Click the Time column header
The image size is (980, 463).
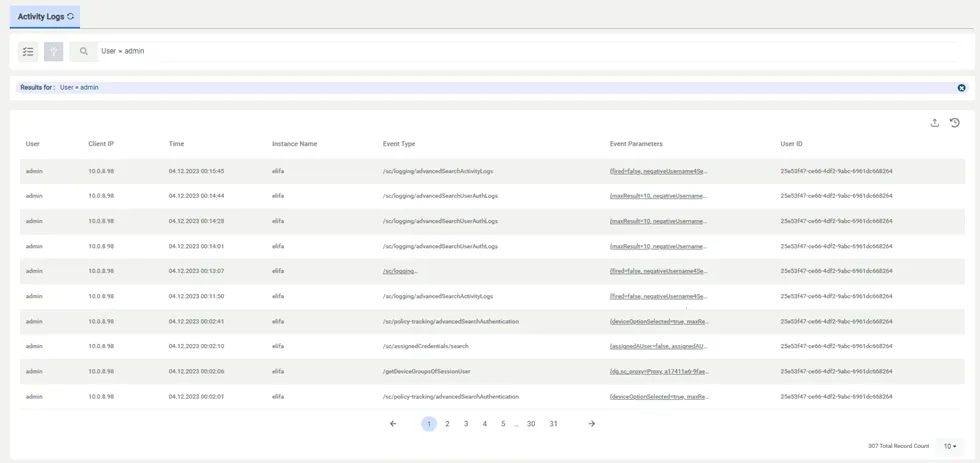tap(176, 144)
